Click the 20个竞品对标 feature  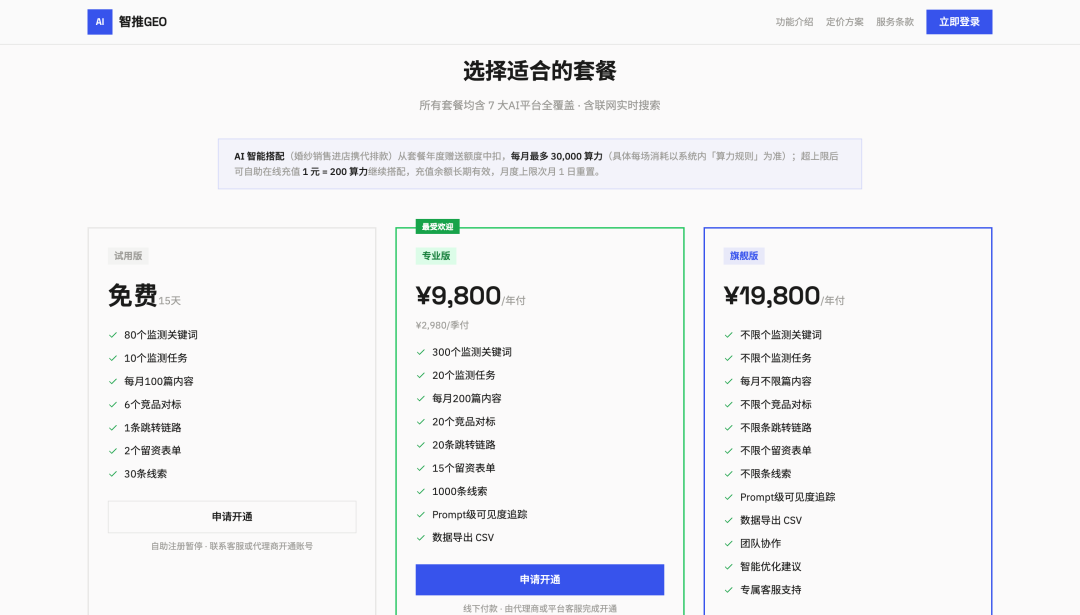(x=464, y=421)
